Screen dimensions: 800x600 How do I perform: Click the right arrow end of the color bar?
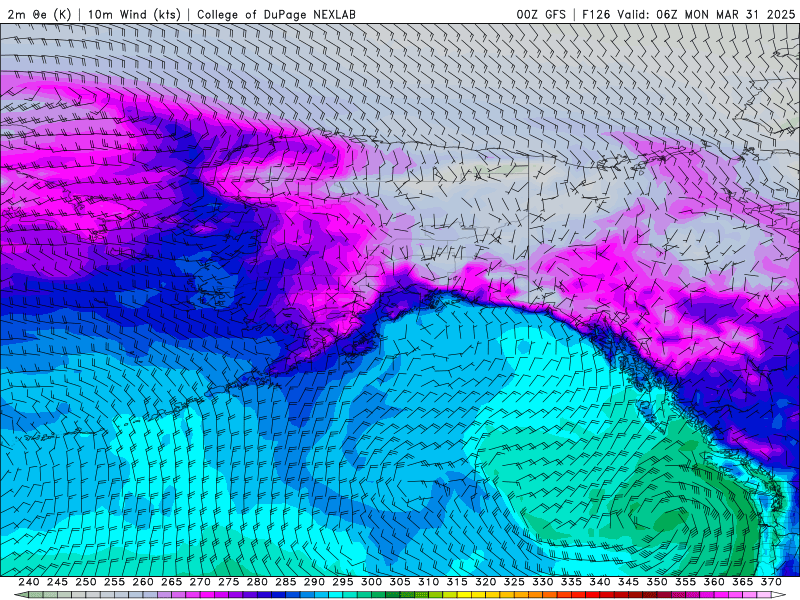point(780,595)
